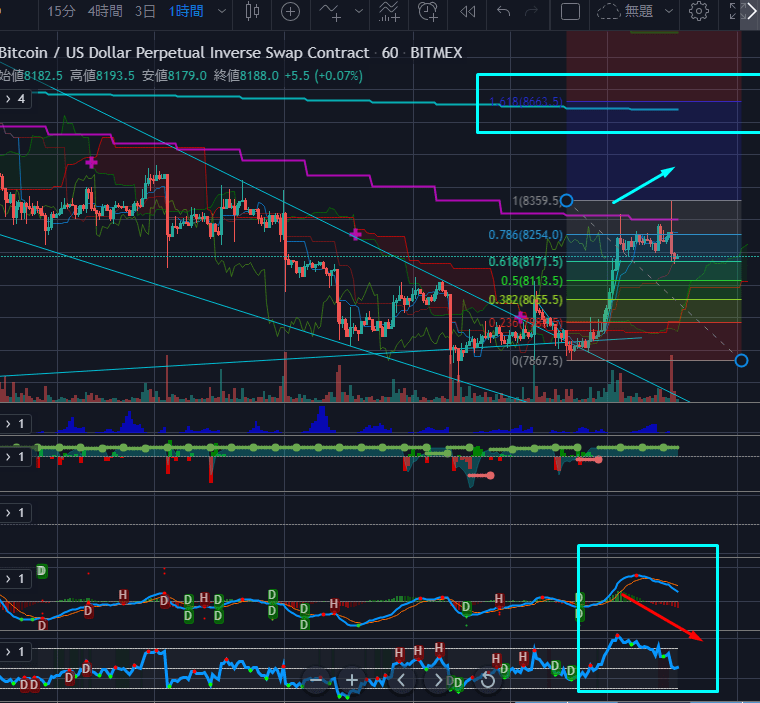Click Fibonacci level label 0(7867.5)
This screenshot has width=760, height=703.
pos(537,360)
